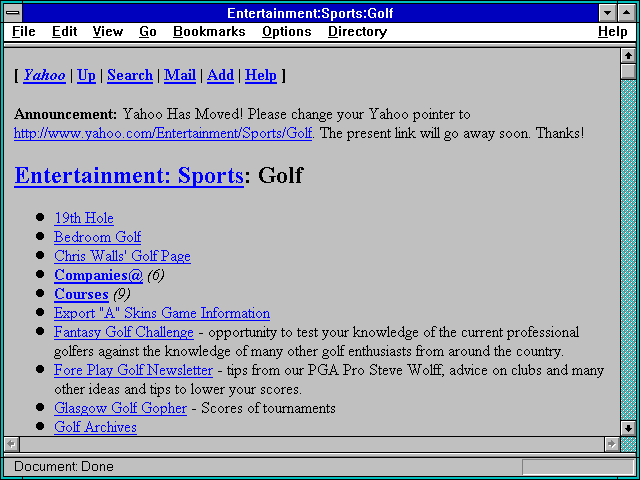The width and height of the screenshot is (640, 480).
Task: Click the vertical scrollbar thumb
Action: [628, 71]
